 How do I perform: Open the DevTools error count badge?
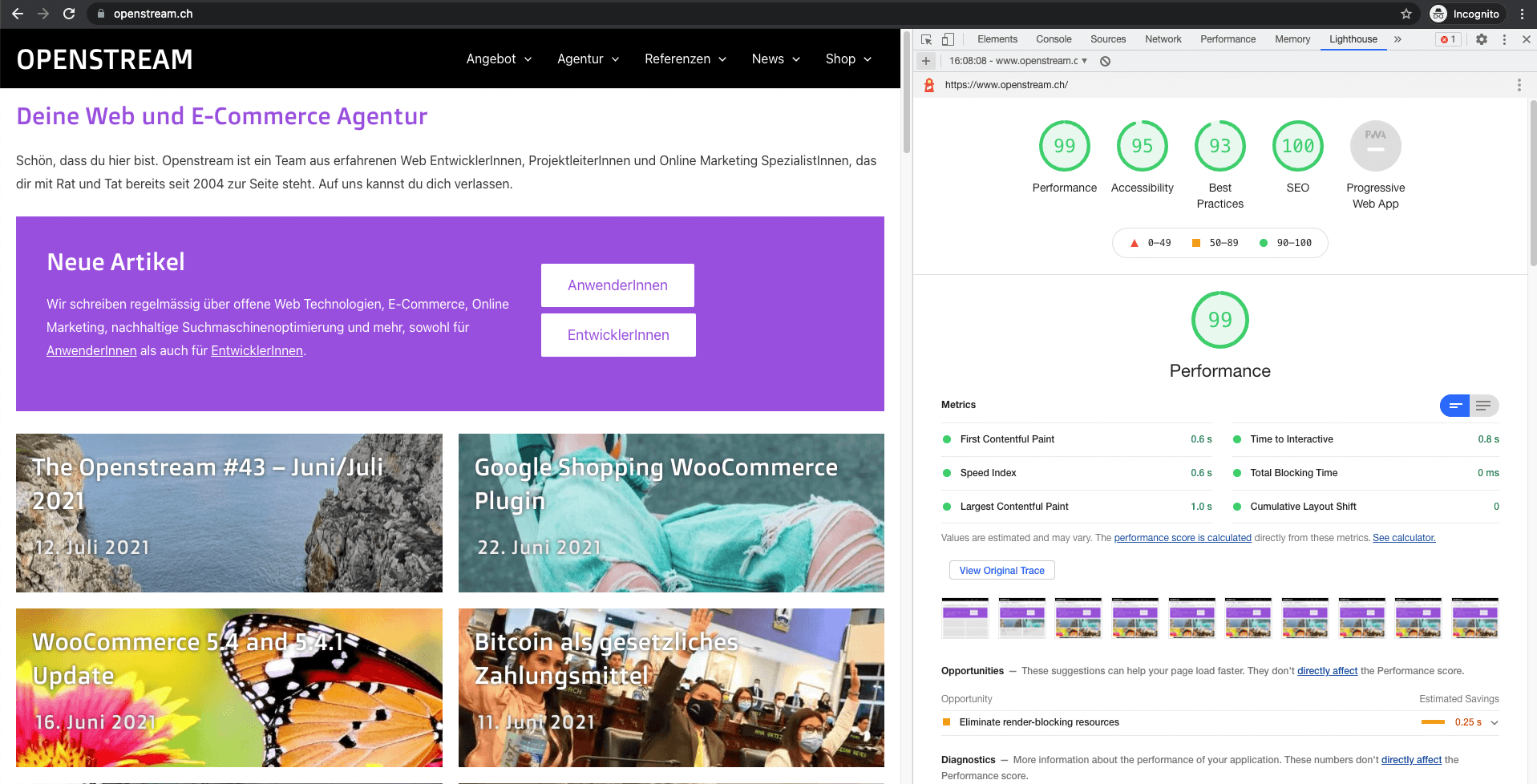pos(1447,39)
